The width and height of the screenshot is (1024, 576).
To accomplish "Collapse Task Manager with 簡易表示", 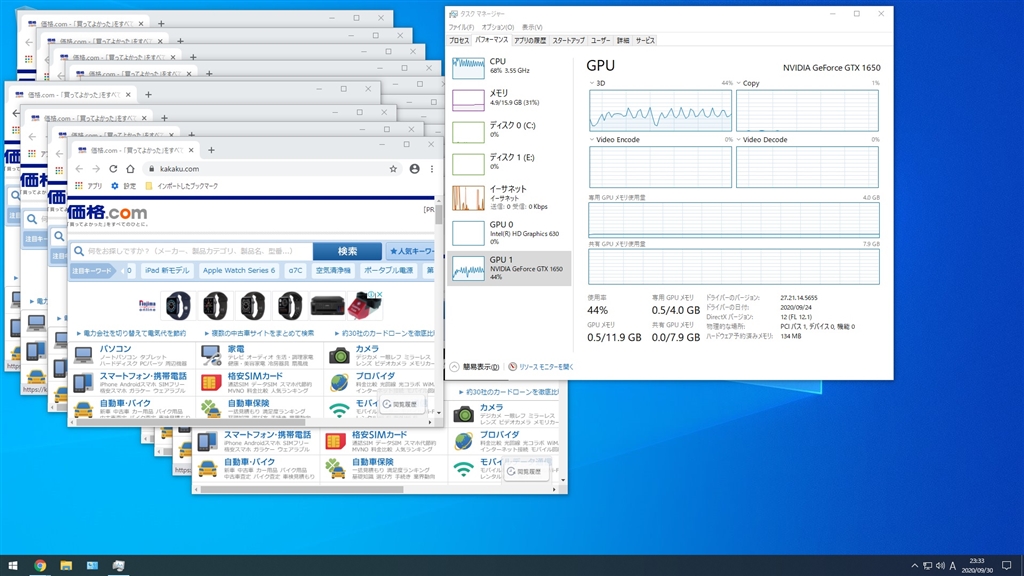I will pyautogui.click(x=475, y=367).
